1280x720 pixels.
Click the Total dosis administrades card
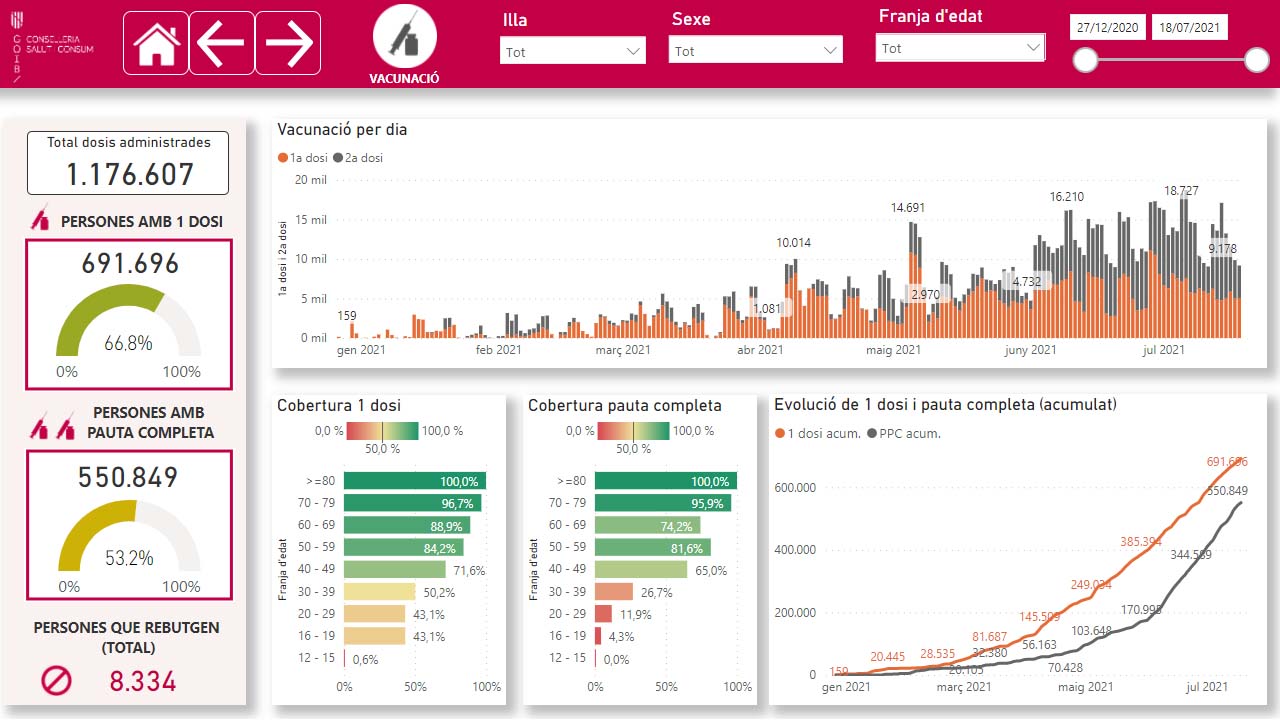(x=128, y=163)
